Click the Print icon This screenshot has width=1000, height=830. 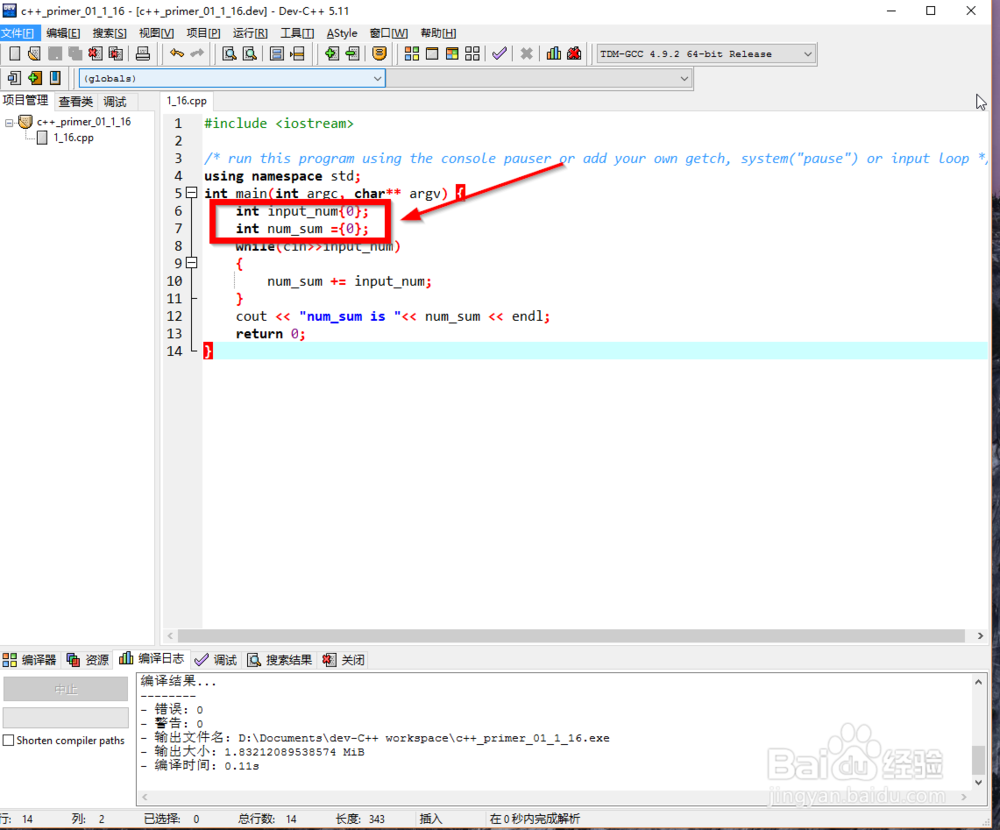[141, 54]
